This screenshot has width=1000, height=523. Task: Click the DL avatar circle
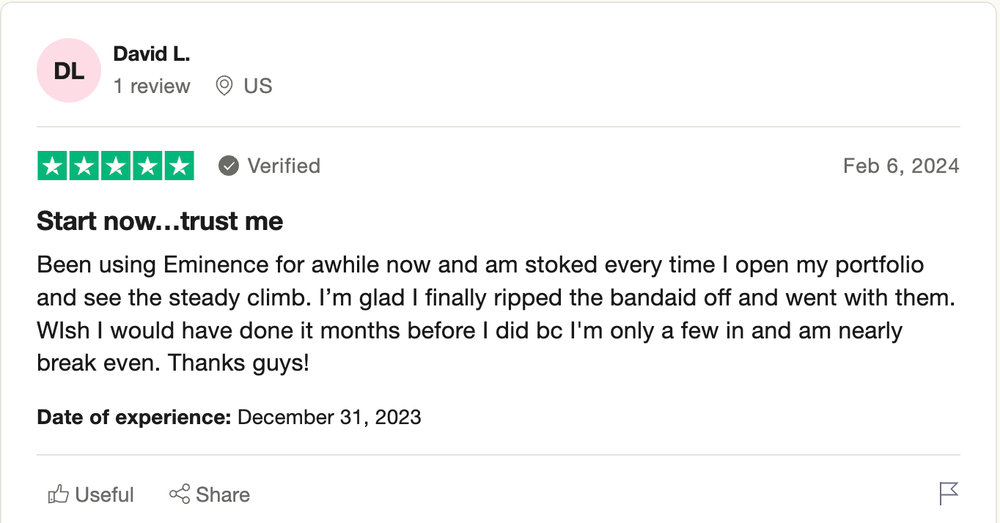(69, 71)
